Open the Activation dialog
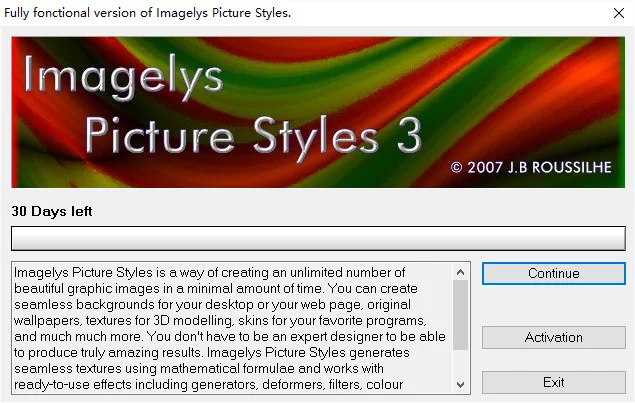 point(553,338)
